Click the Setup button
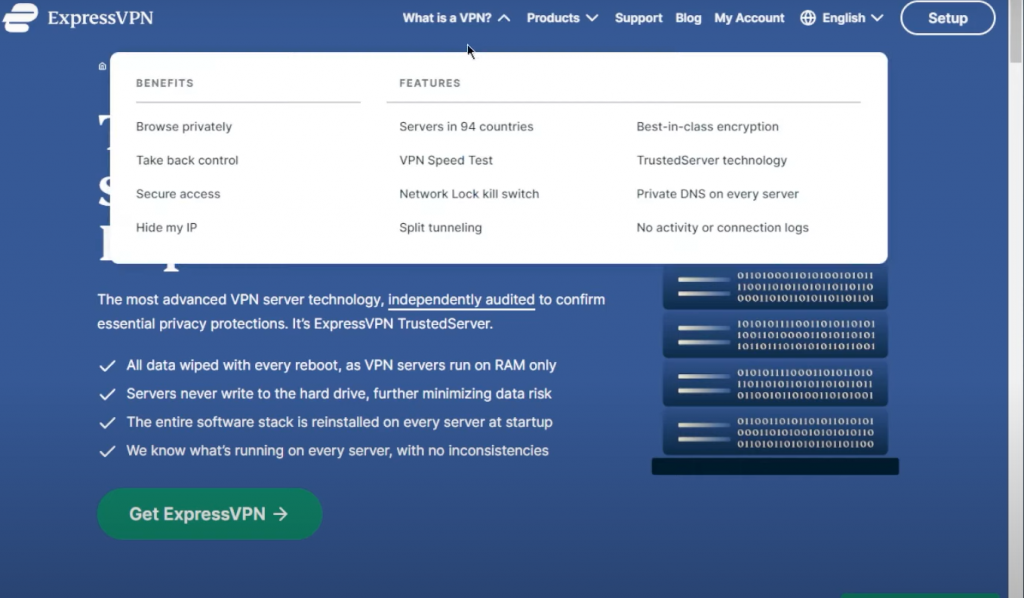Screen dimensions: 1024x598 [948, 18]
